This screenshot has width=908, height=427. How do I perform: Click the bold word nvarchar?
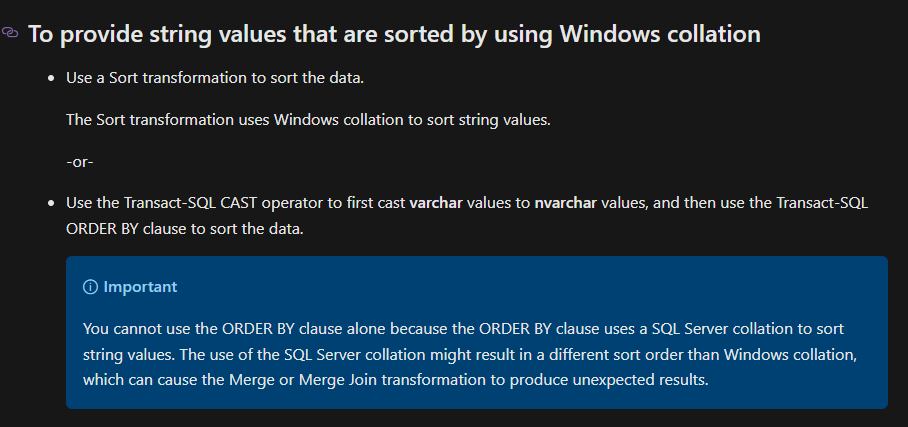pos(566,203)
